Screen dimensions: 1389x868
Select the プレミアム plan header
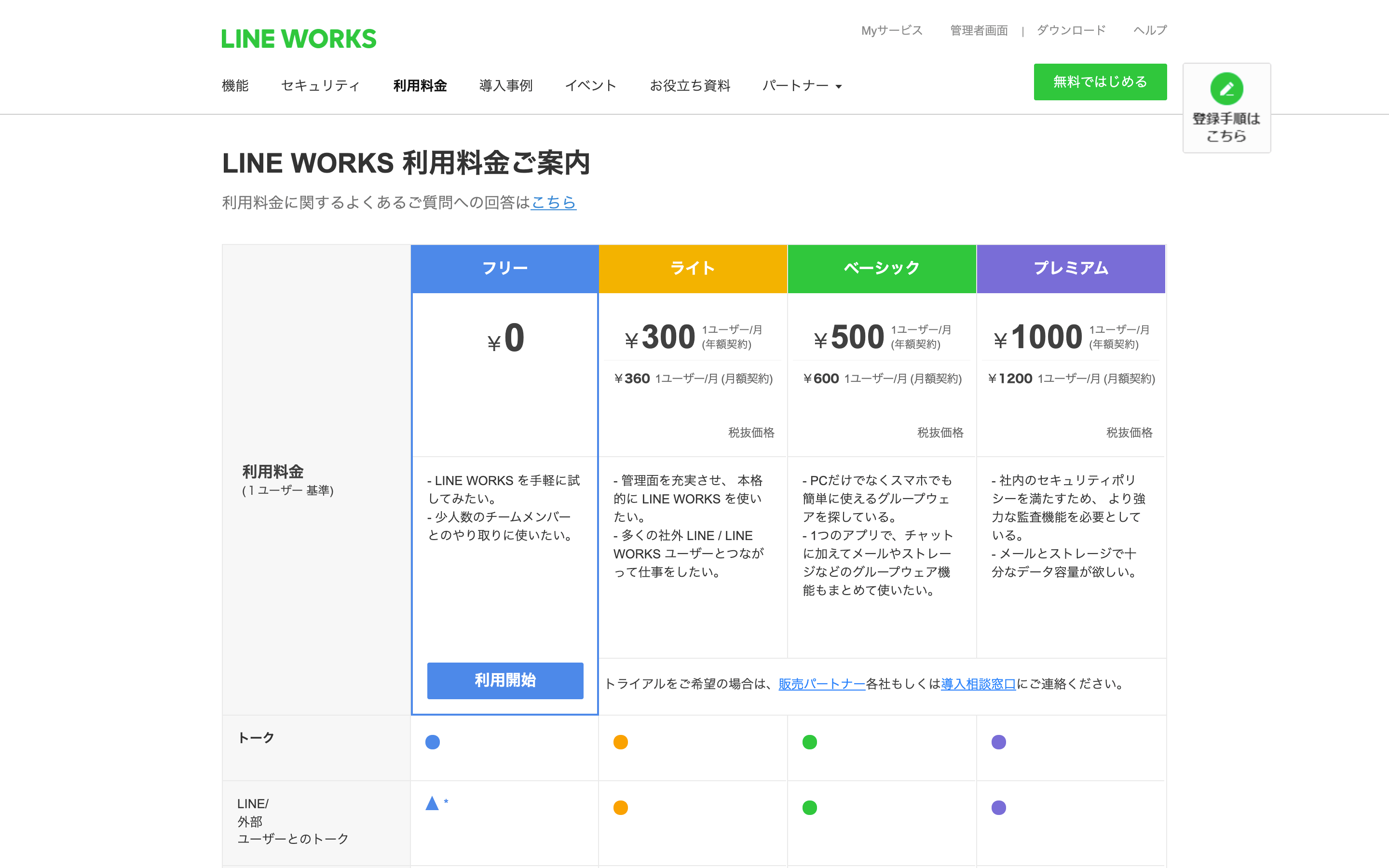click(x=1071, y=269)
